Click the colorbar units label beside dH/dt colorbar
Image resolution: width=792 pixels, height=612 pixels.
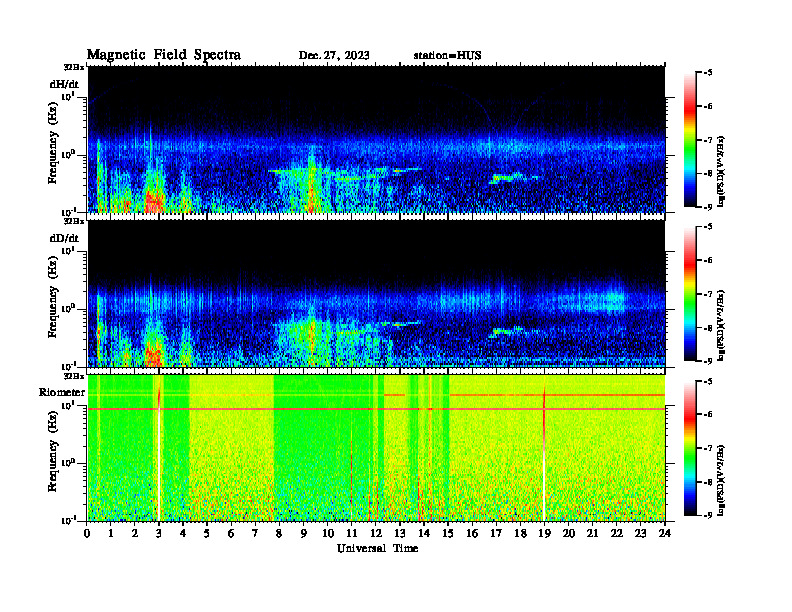(x=721, y=172)
